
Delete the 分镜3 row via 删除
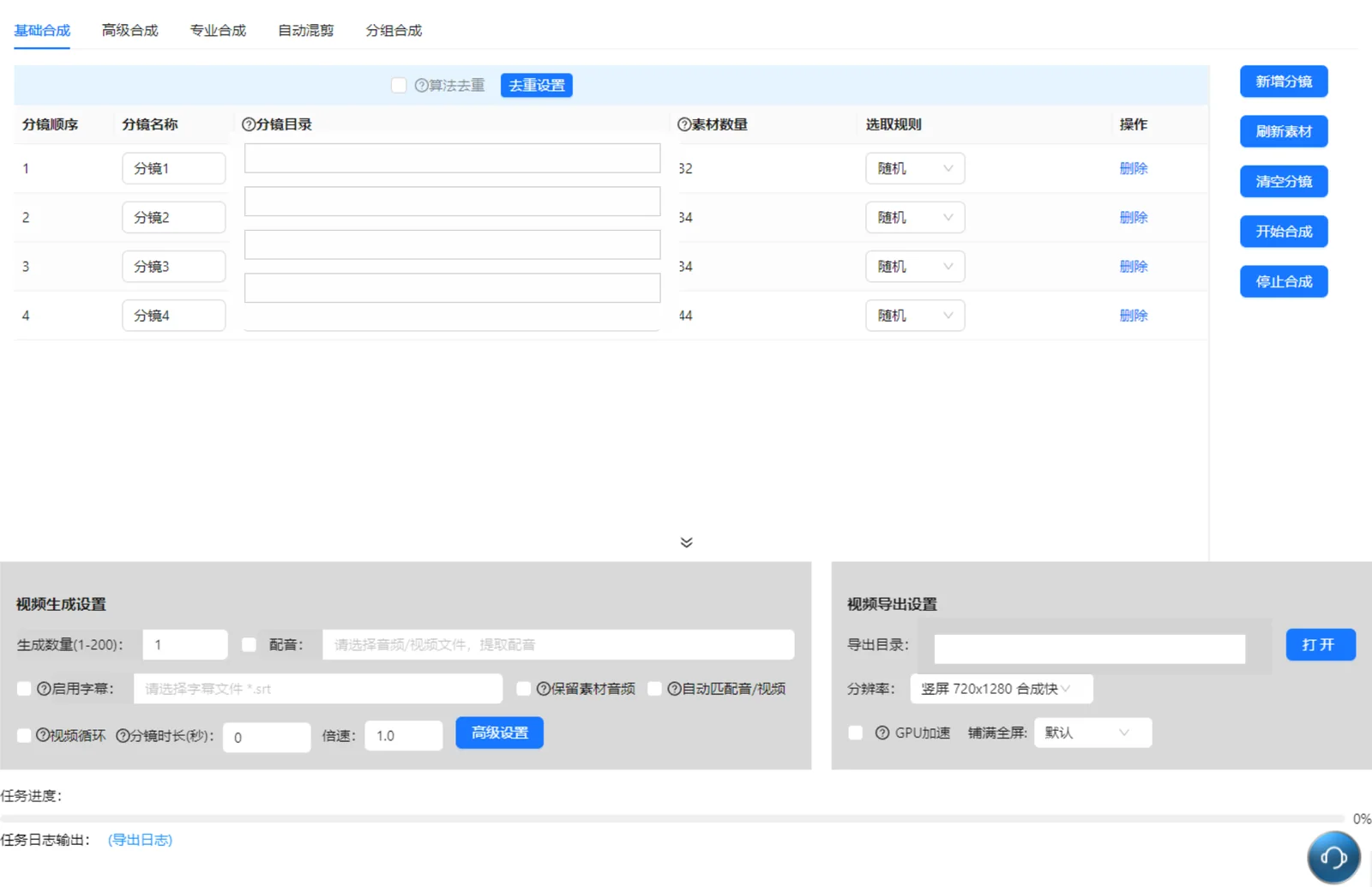pos(1134,267)
